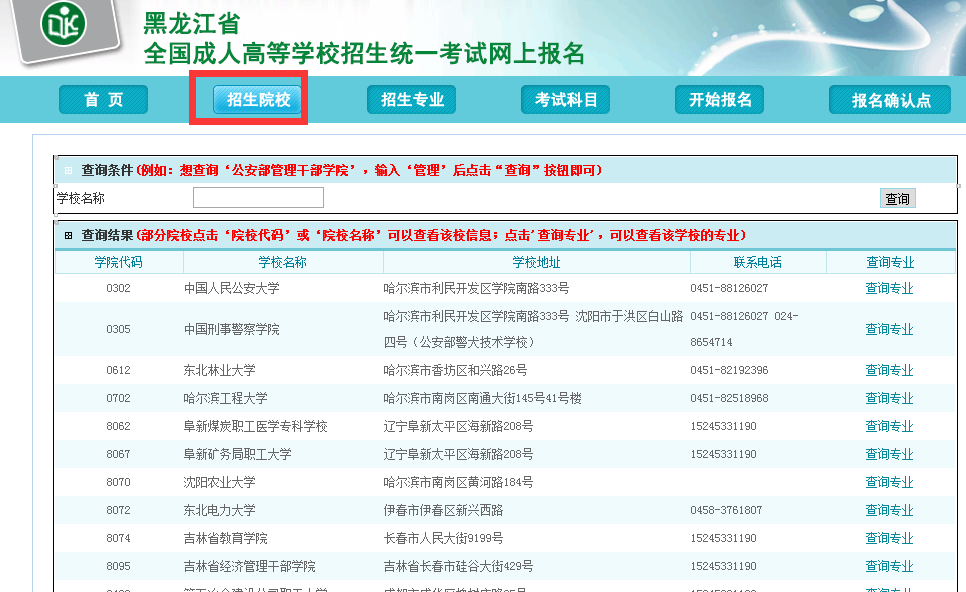The height and width of the screenshot is (592, 966).
Task: Open 查询专业 link for 中国刑事警察学院
Action: pos(889,329)
